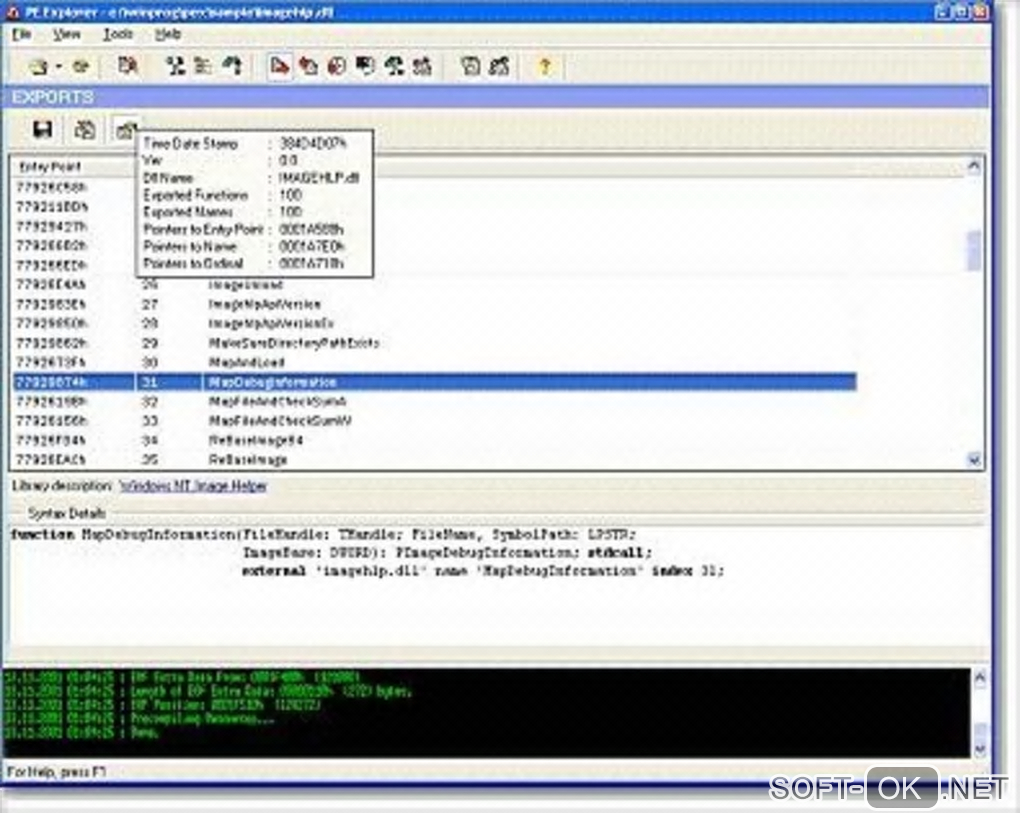Click the toolbar icon after Section Headers

pyautogui.click(x=232, y=66)
